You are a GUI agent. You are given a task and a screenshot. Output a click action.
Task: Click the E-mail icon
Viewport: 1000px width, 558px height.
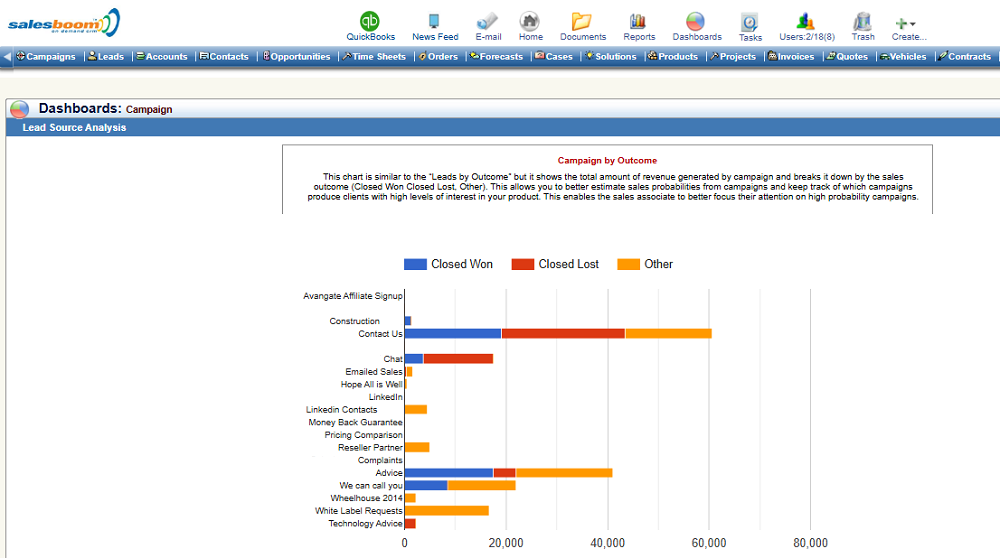click(488, 21)
